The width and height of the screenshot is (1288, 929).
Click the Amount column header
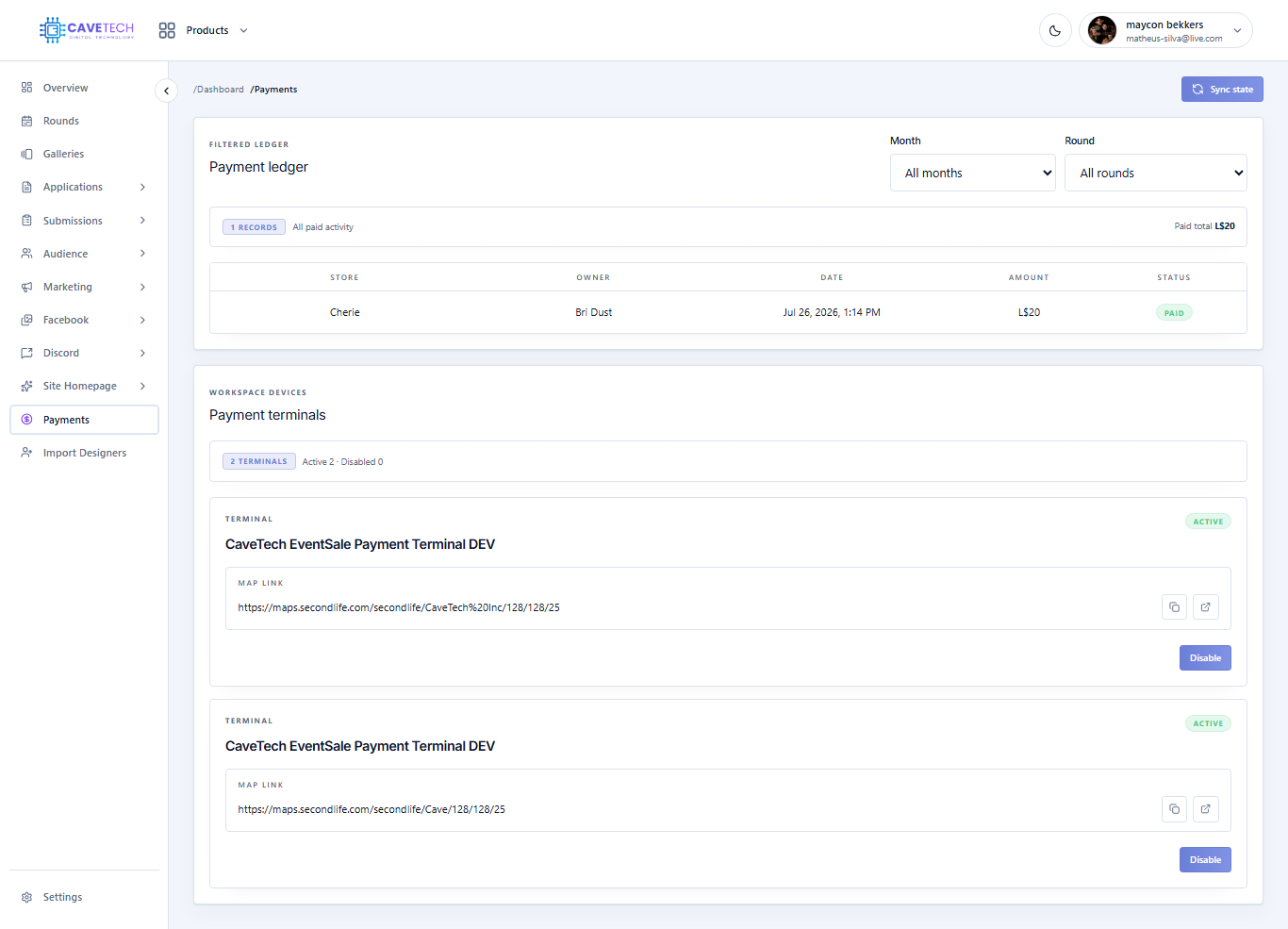[x=1029, y=277]
